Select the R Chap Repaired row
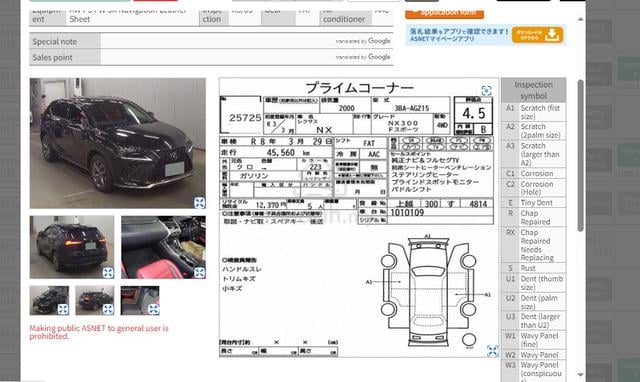 (x=533, y=218)
